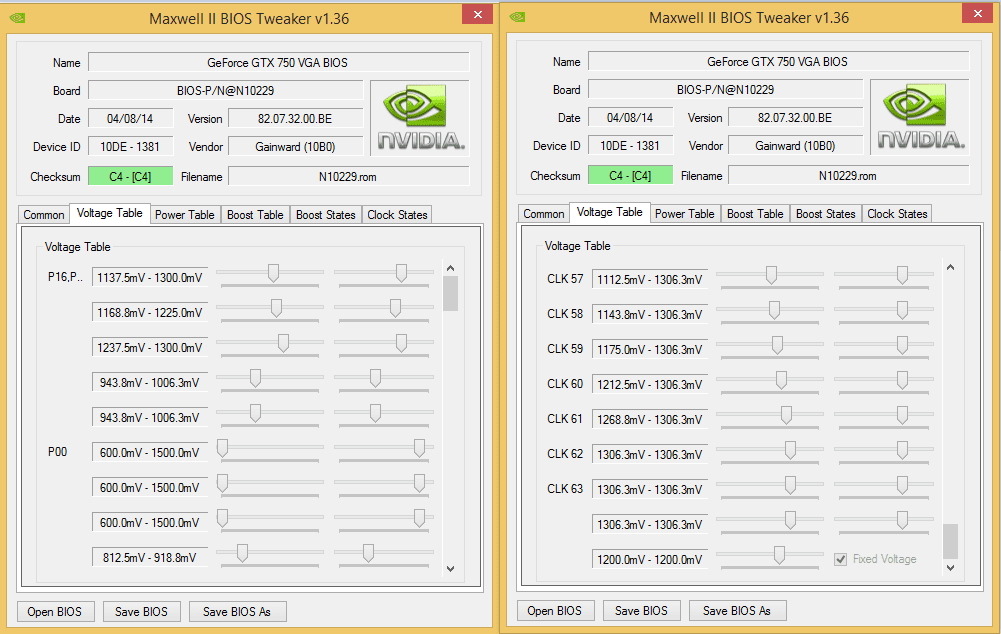Click the 1200.0mV - 1200.0mV value box
Viewport: 1001px width, 634px height.
(650, 560)
